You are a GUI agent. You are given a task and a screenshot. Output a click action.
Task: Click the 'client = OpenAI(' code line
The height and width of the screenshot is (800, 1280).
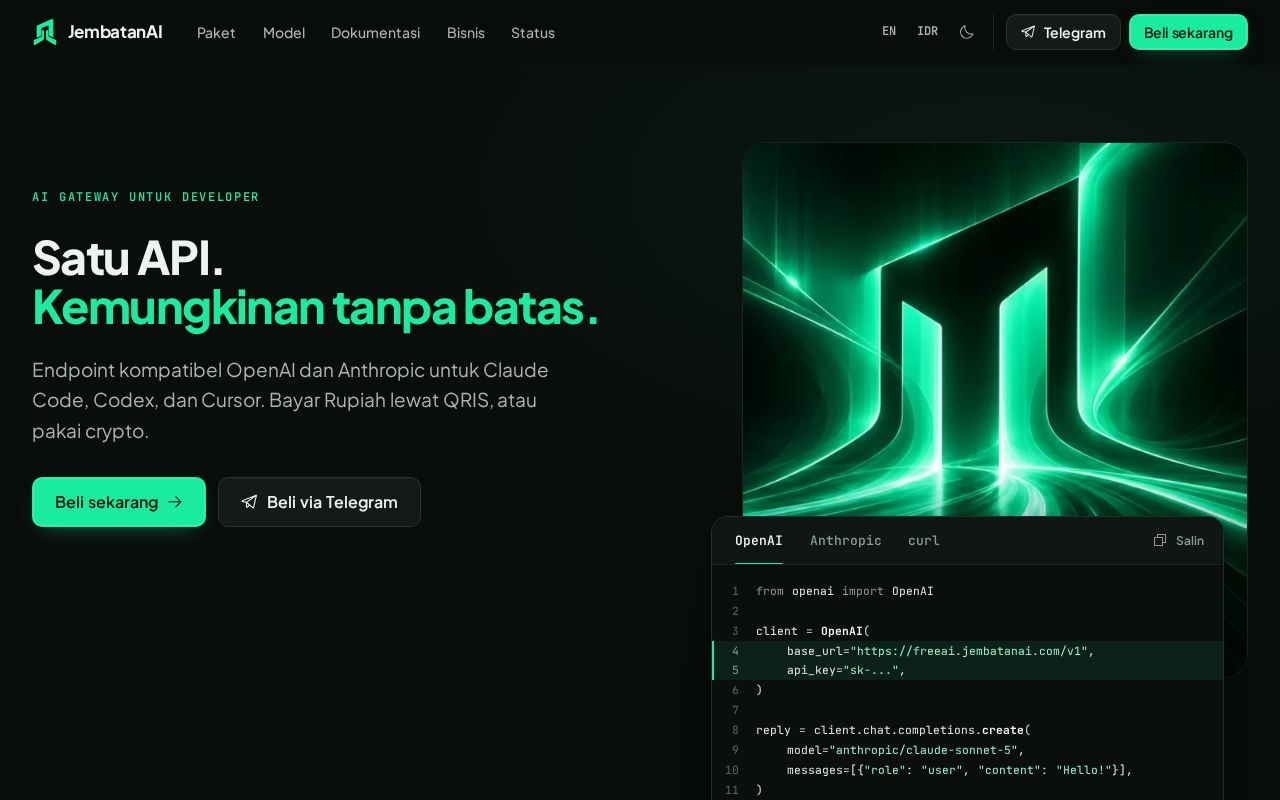click(813, 631)
